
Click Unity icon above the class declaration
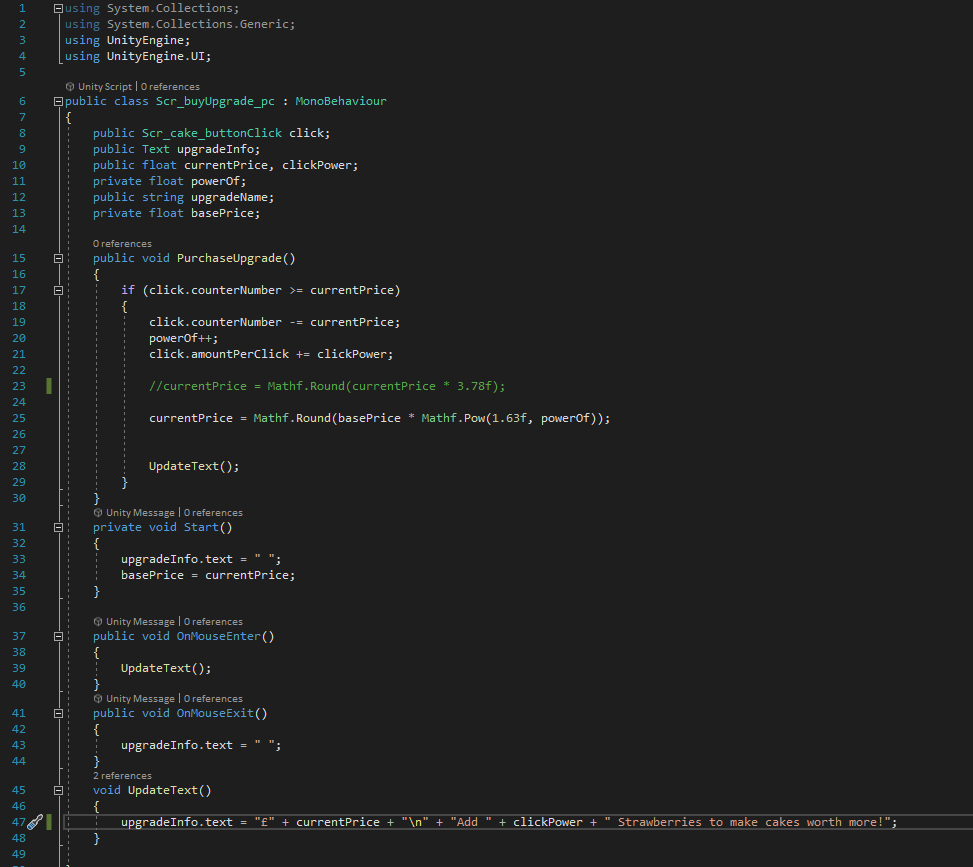point(70,87)
